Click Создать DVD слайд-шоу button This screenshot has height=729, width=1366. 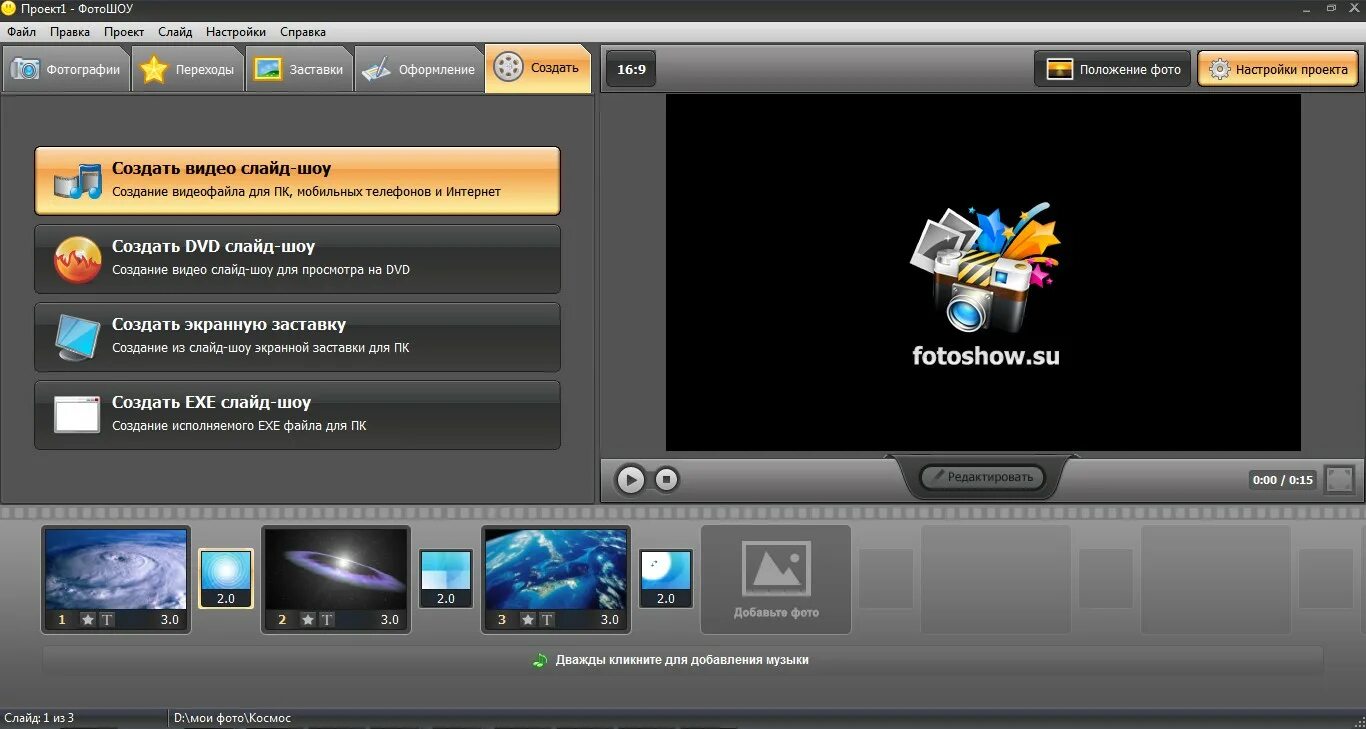297,259
